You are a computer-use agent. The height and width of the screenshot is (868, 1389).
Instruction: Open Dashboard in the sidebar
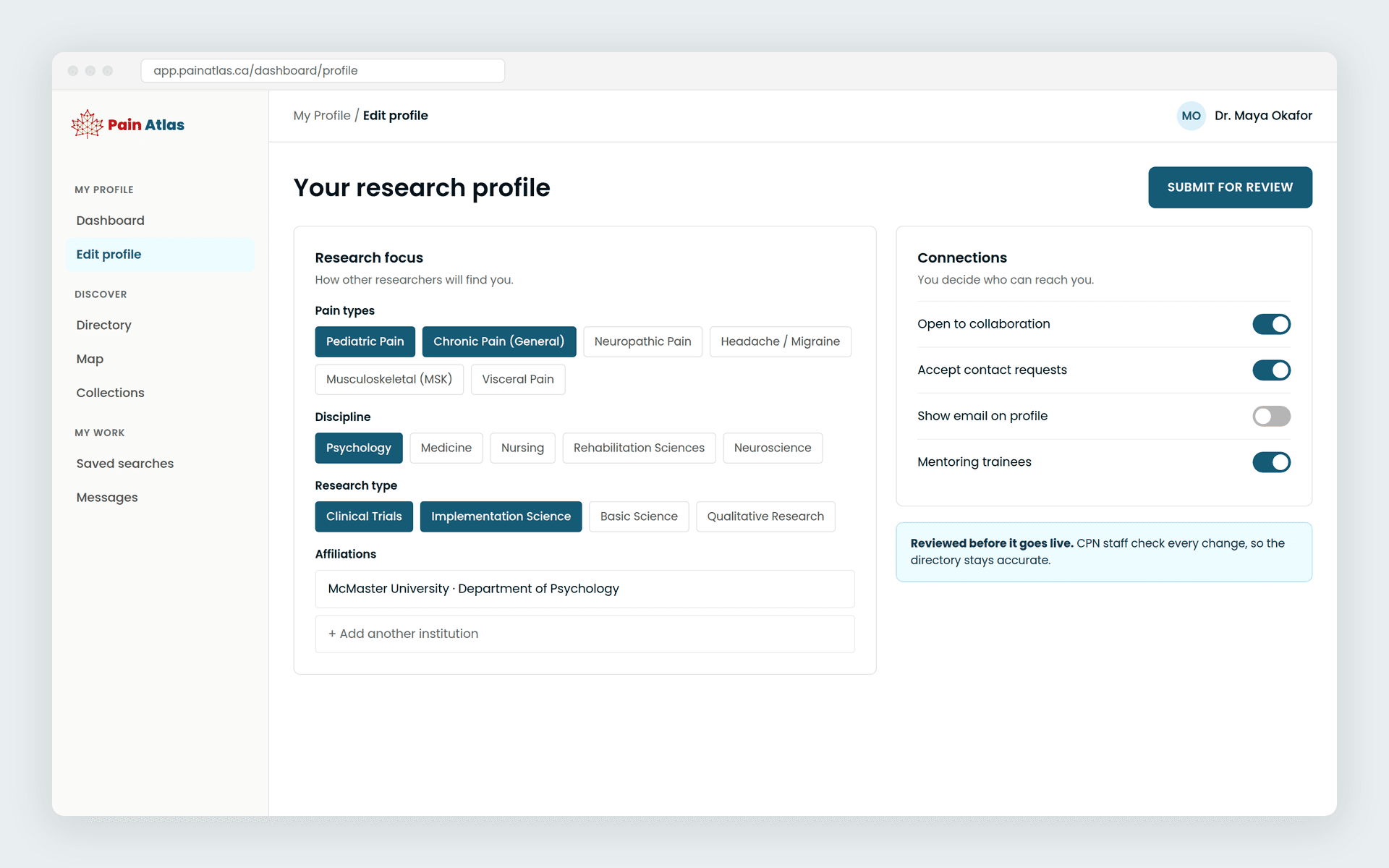pos(160,221)
